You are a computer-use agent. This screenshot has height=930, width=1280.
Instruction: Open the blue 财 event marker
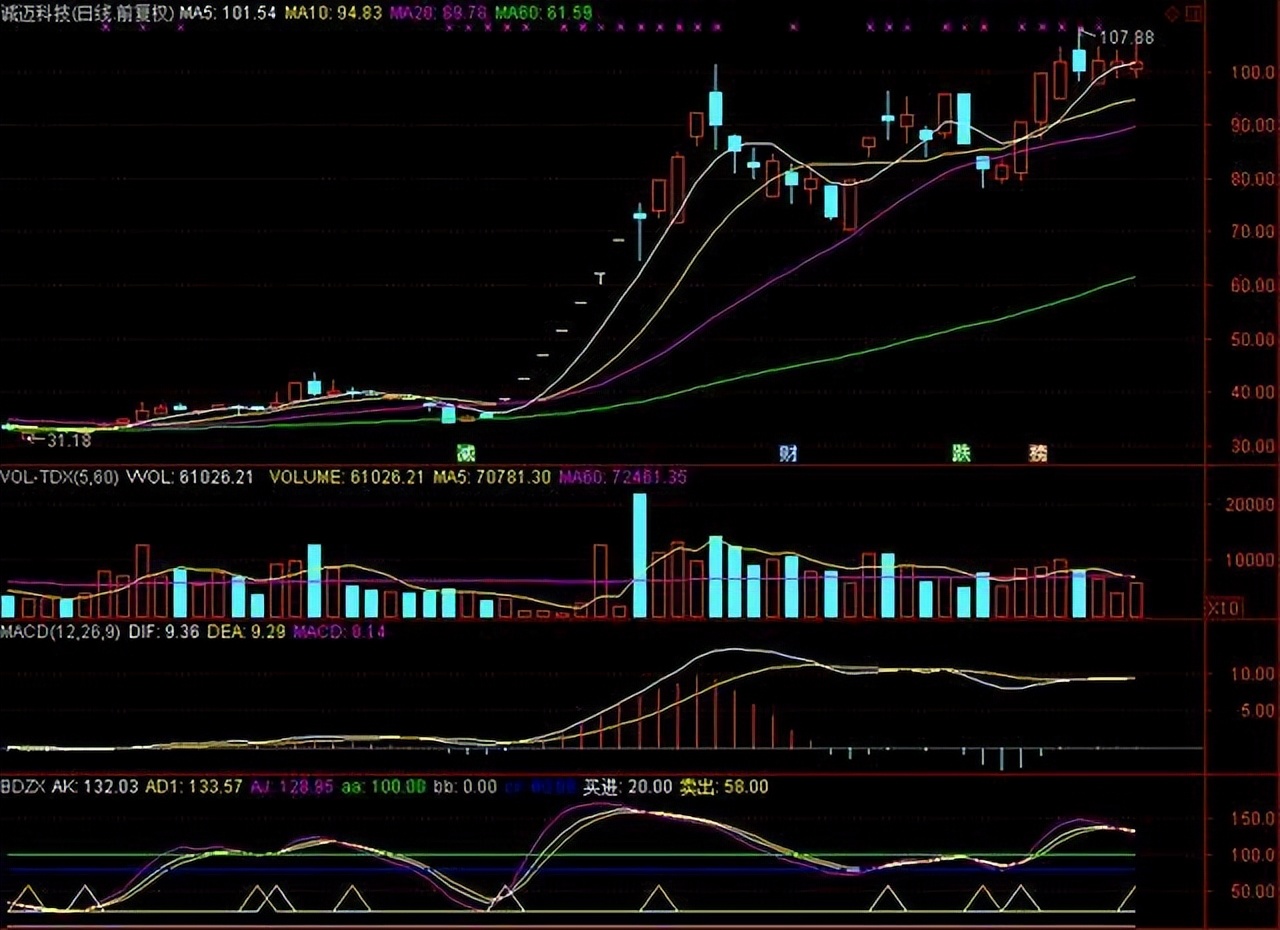pos(789,453)
